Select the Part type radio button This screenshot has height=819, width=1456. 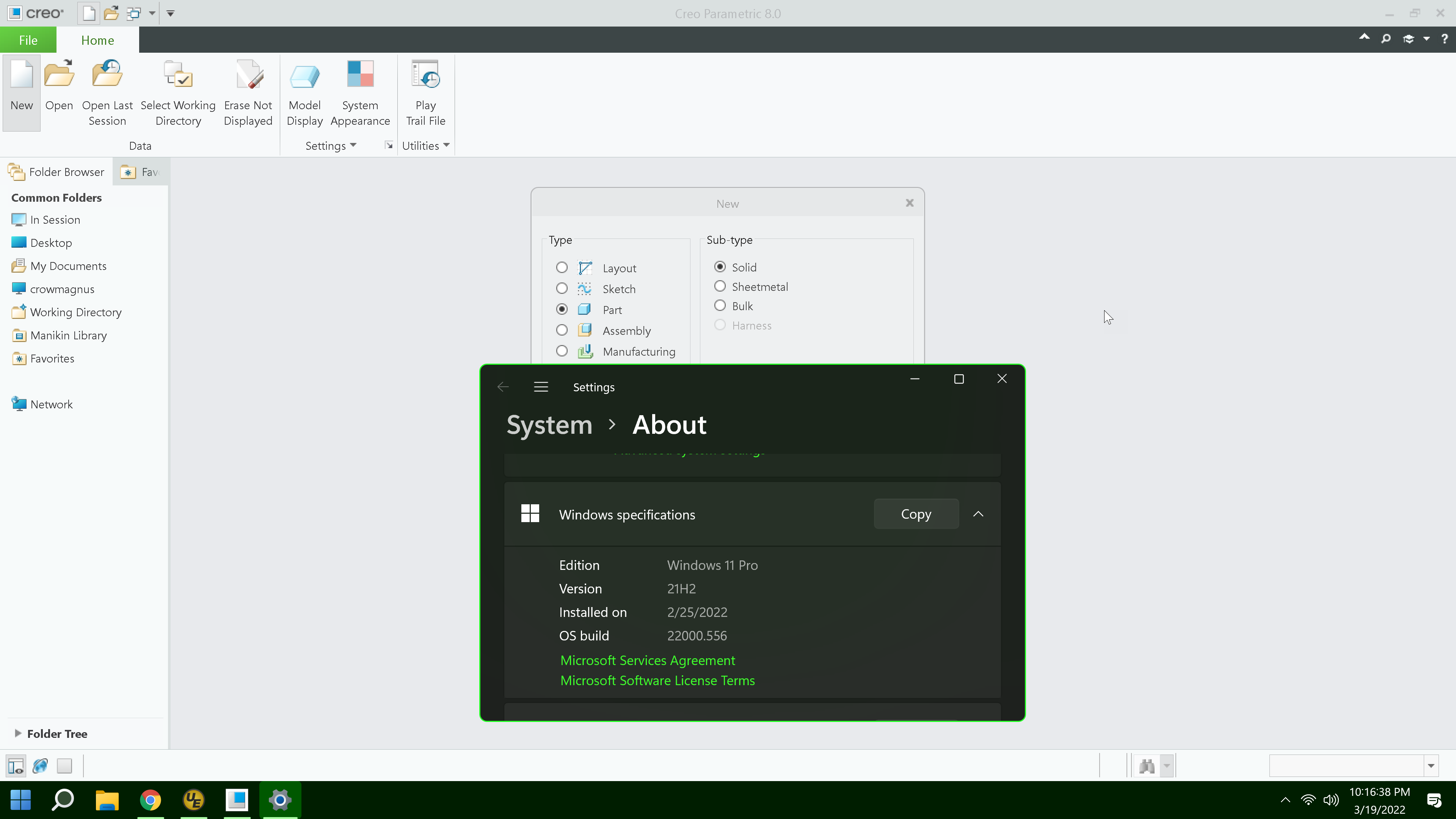[x=562, y=309]
